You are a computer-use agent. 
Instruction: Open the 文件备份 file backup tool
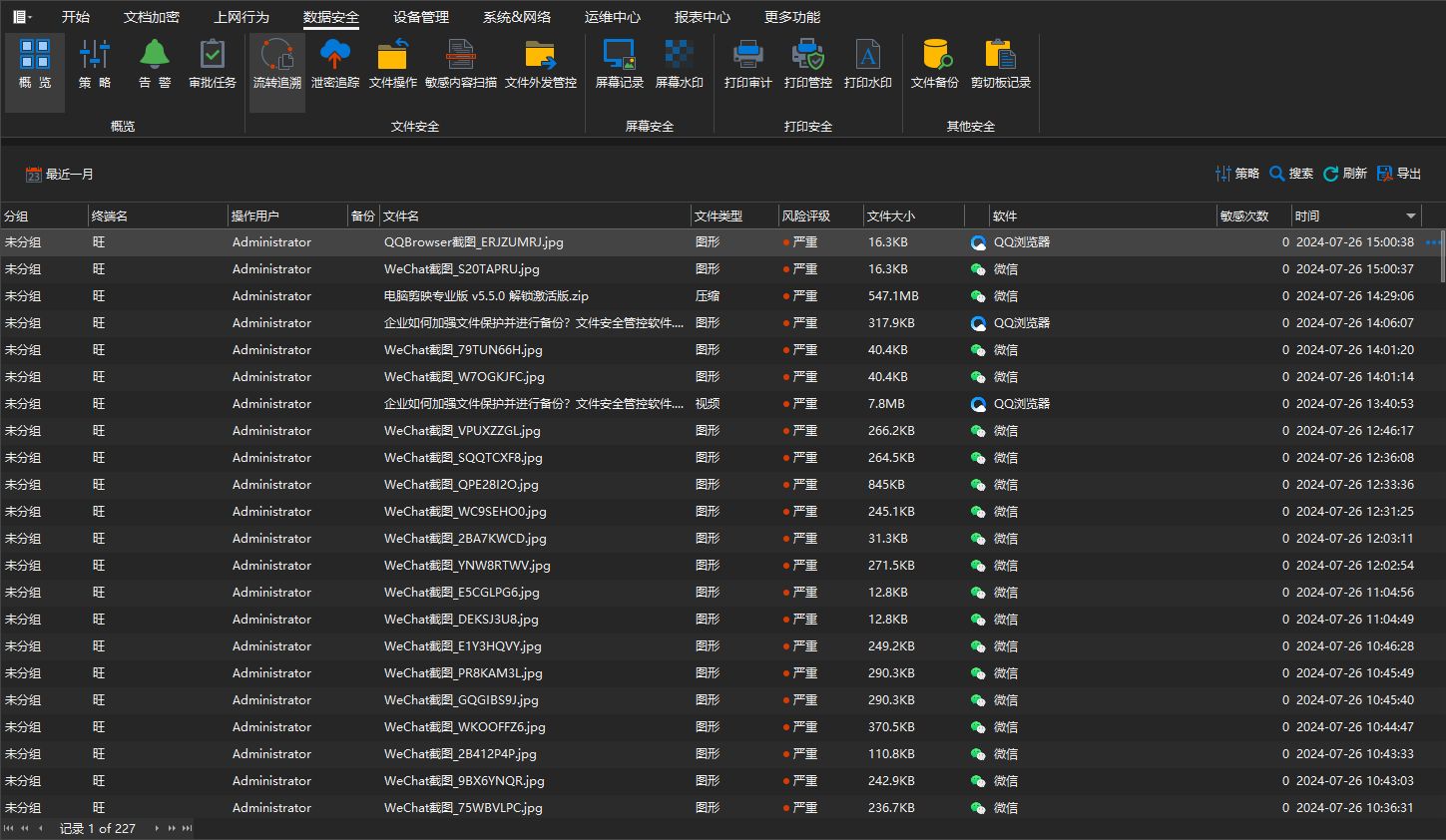(935, 65)
